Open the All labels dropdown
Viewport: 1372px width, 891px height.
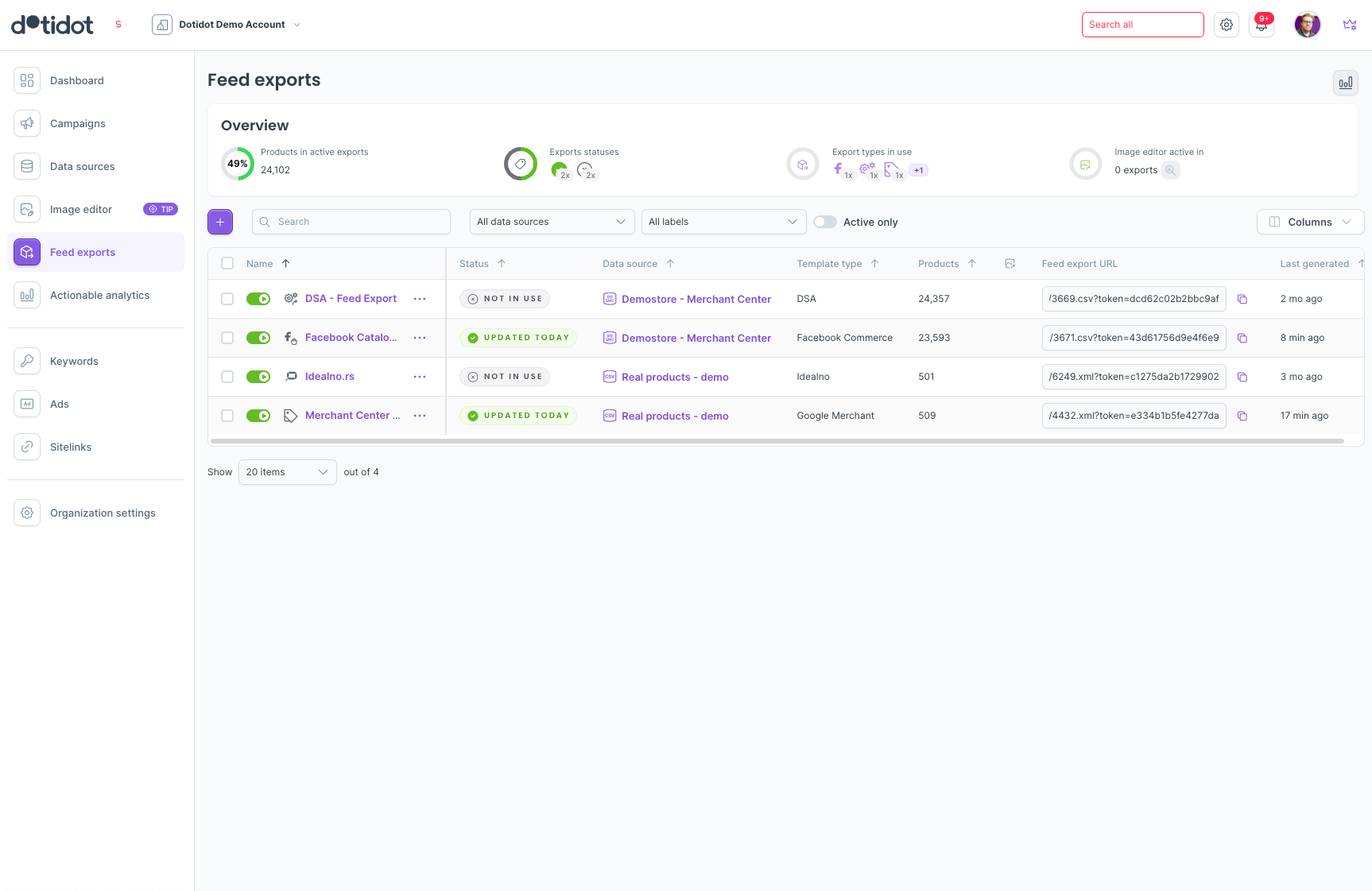coord(723,222)
